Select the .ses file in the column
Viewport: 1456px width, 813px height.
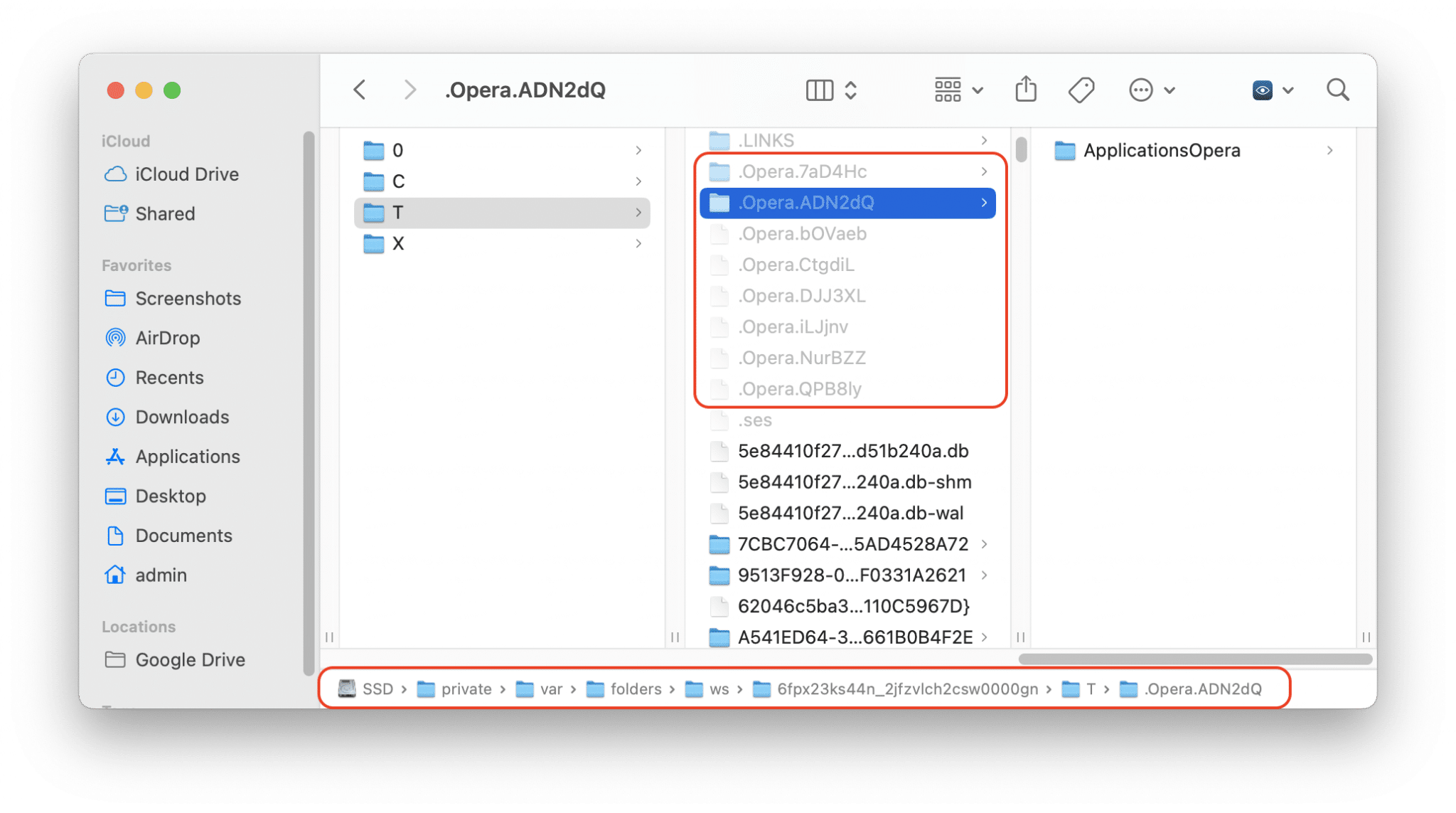point(756,420)
